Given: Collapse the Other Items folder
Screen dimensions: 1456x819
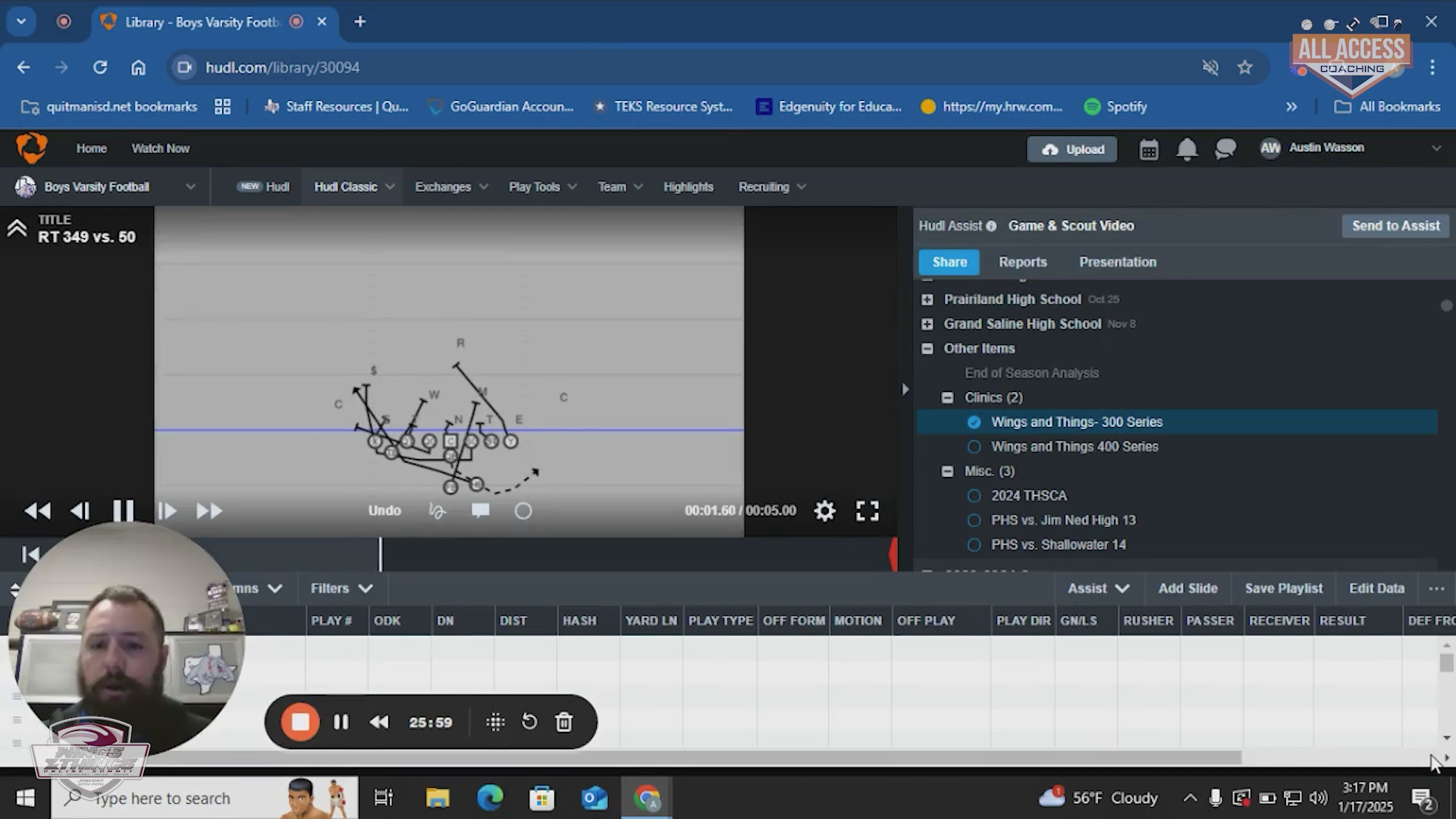Looking at the screenshot, I should point(927,349).
